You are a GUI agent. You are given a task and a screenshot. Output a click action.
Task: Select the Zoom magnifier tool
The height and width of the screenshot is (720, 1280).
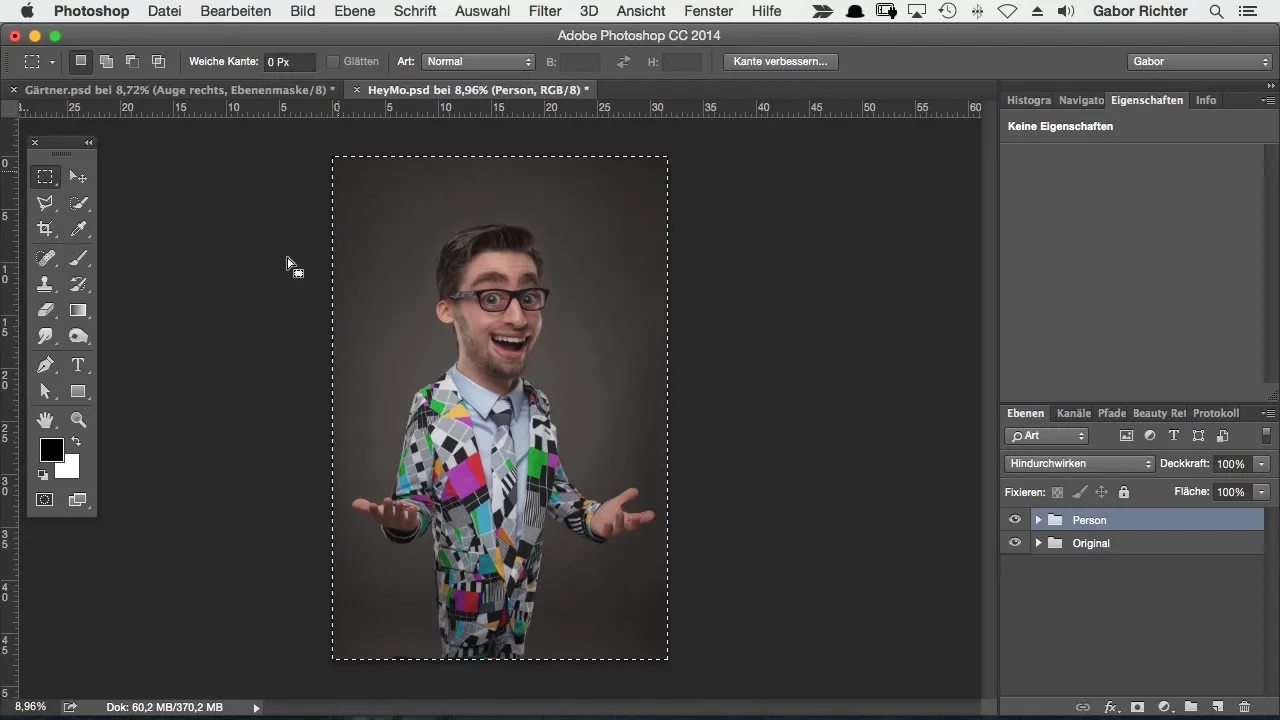point(78,420)
